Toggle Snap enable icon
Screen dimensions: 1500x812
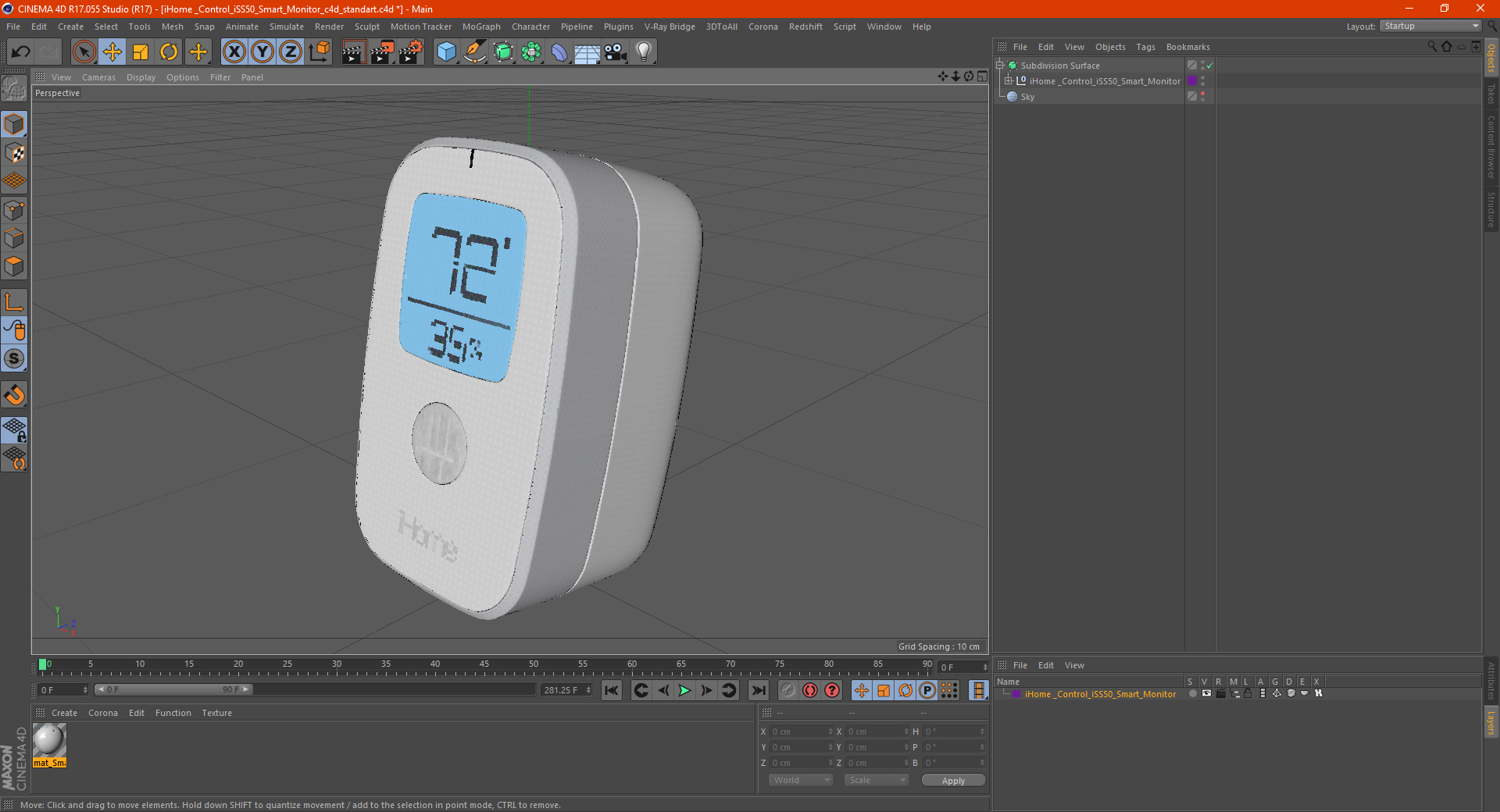pyautogui.click(x=14, y=395)
